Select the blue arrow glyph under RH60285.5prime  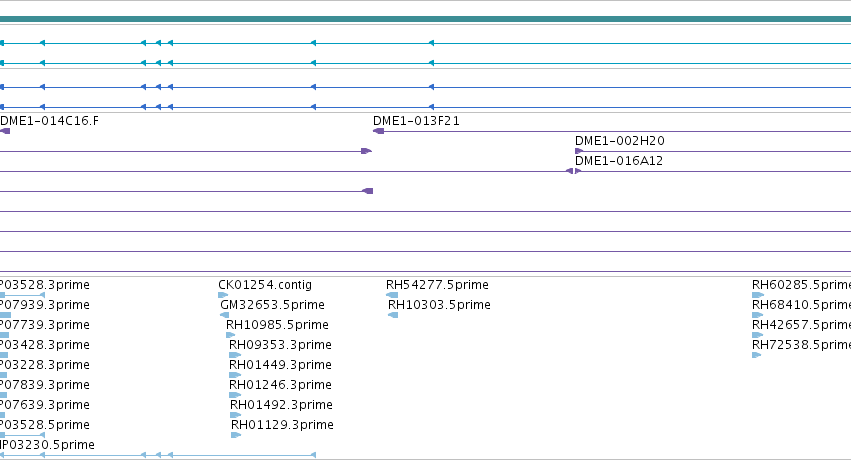[x=758, y=295]
